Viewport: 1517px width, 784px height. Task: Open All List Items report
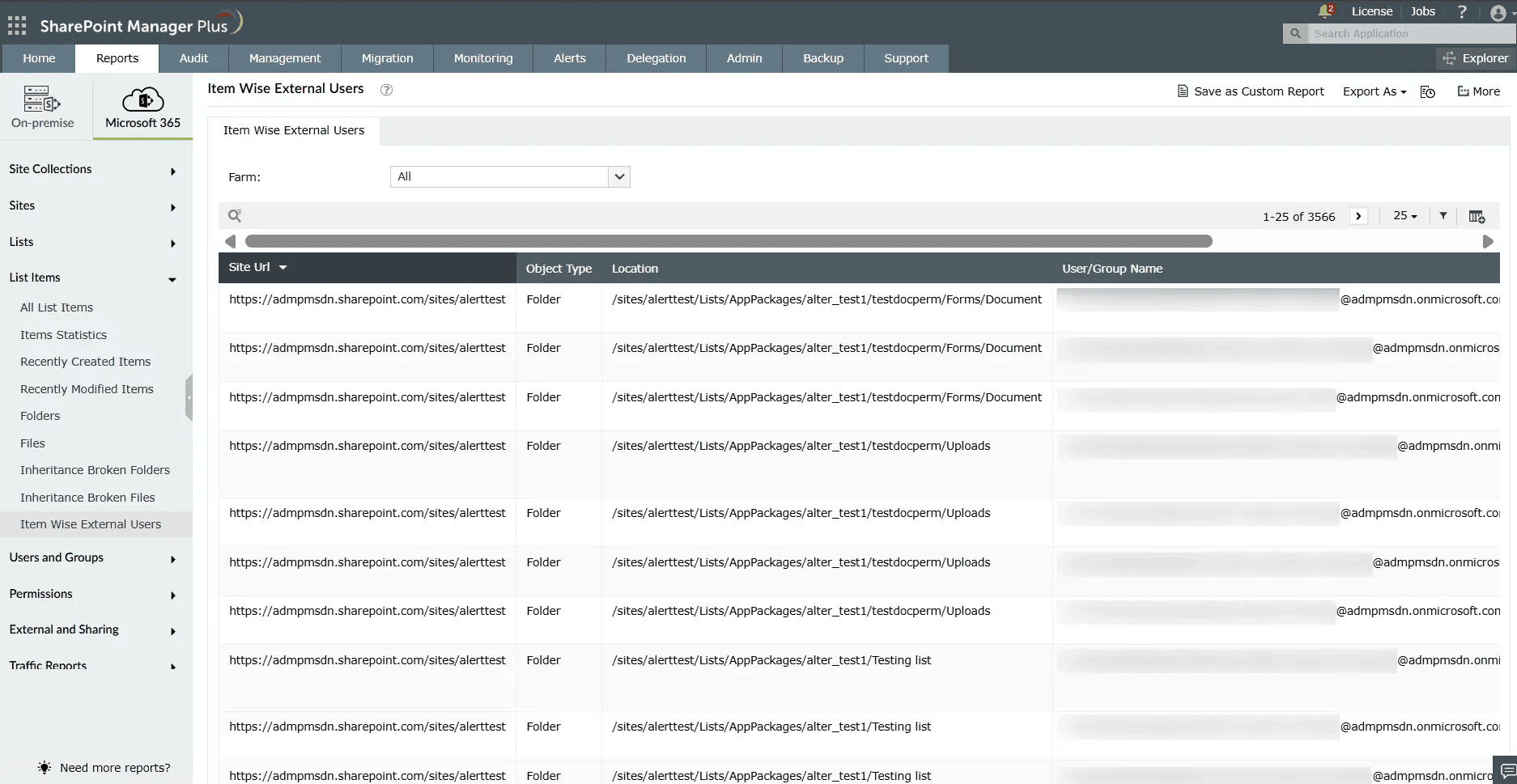tap(57, 307)
